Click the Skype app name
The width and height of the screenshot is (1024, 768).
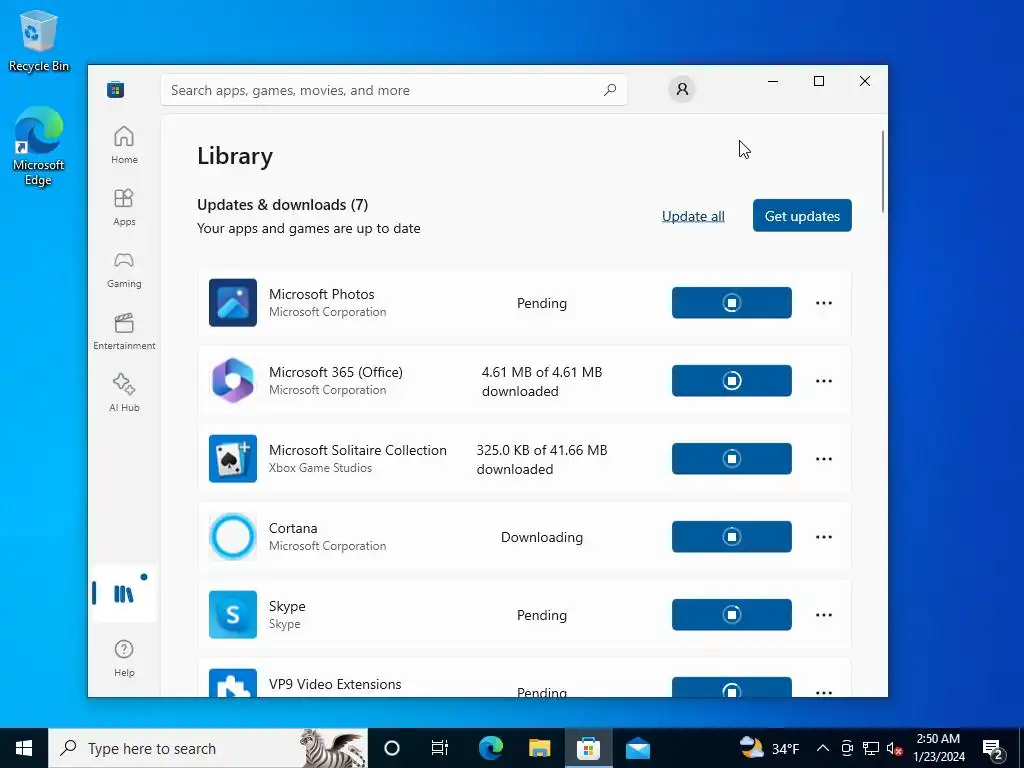pyautogui.click(x=287, y=606)
